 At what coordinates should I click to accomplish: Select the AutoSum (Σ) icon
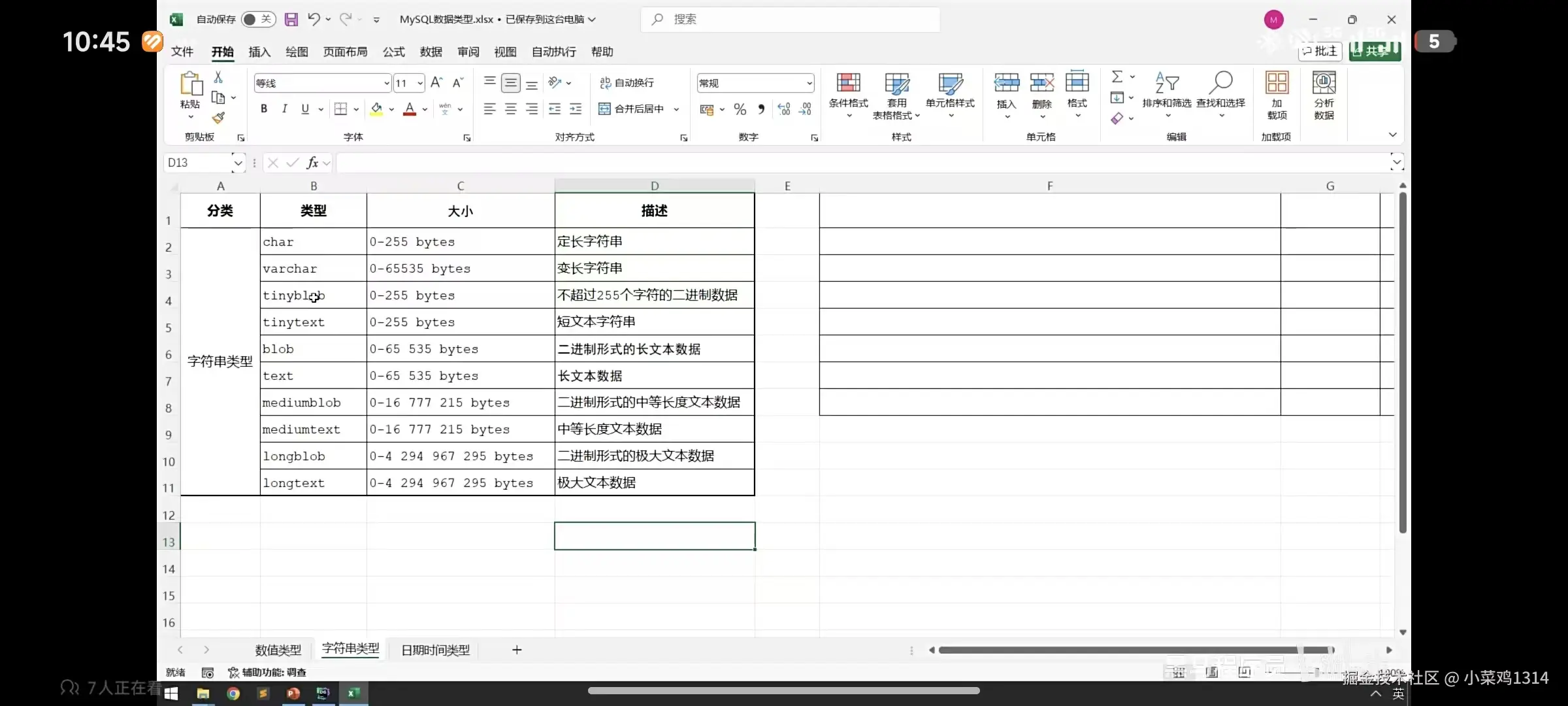click(1119, 76)
